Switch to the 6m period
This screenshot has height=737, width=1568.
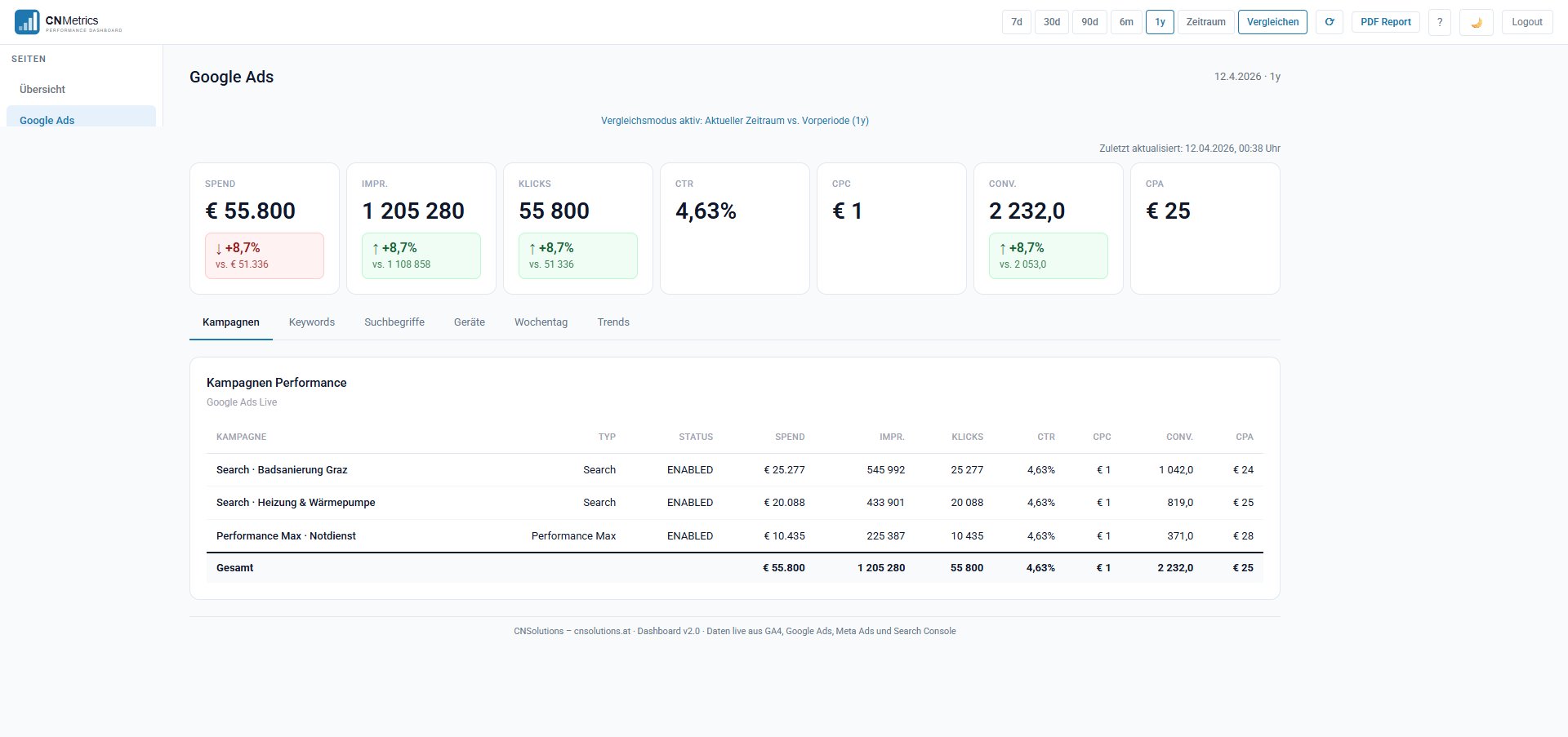pyautogui.click(x=1127, y=22)
